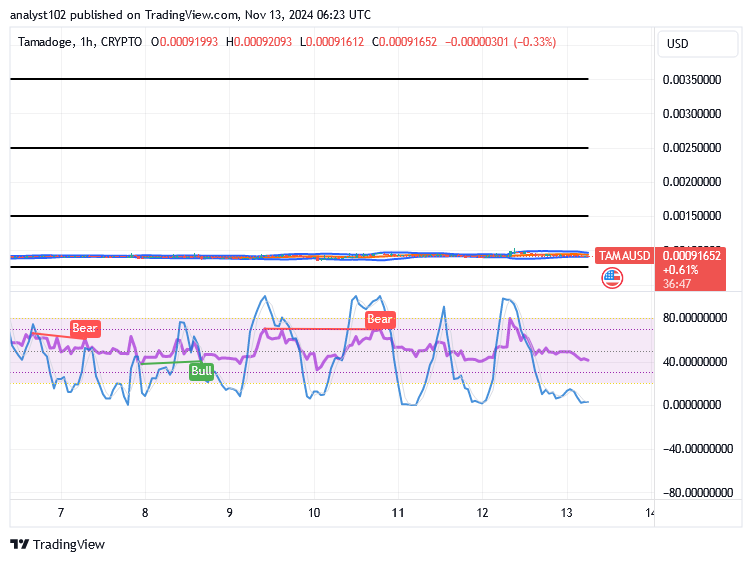The width and height of the screenshot is (752, 562).
Task: Click date 10 on time axis
Action: pos(314,513)
